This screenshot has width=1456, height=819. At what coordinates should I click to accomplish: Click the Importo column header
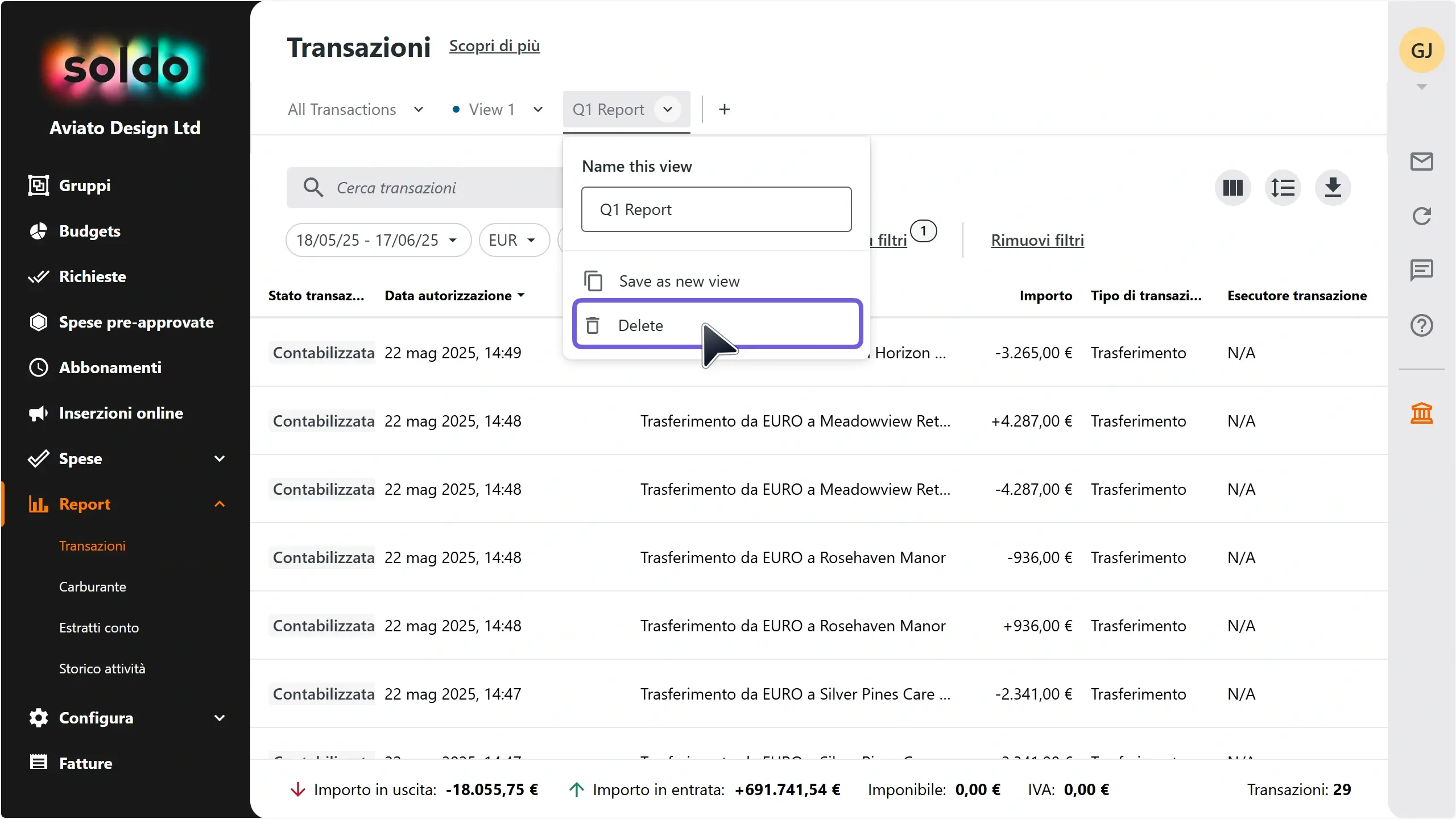[1045, 296]
